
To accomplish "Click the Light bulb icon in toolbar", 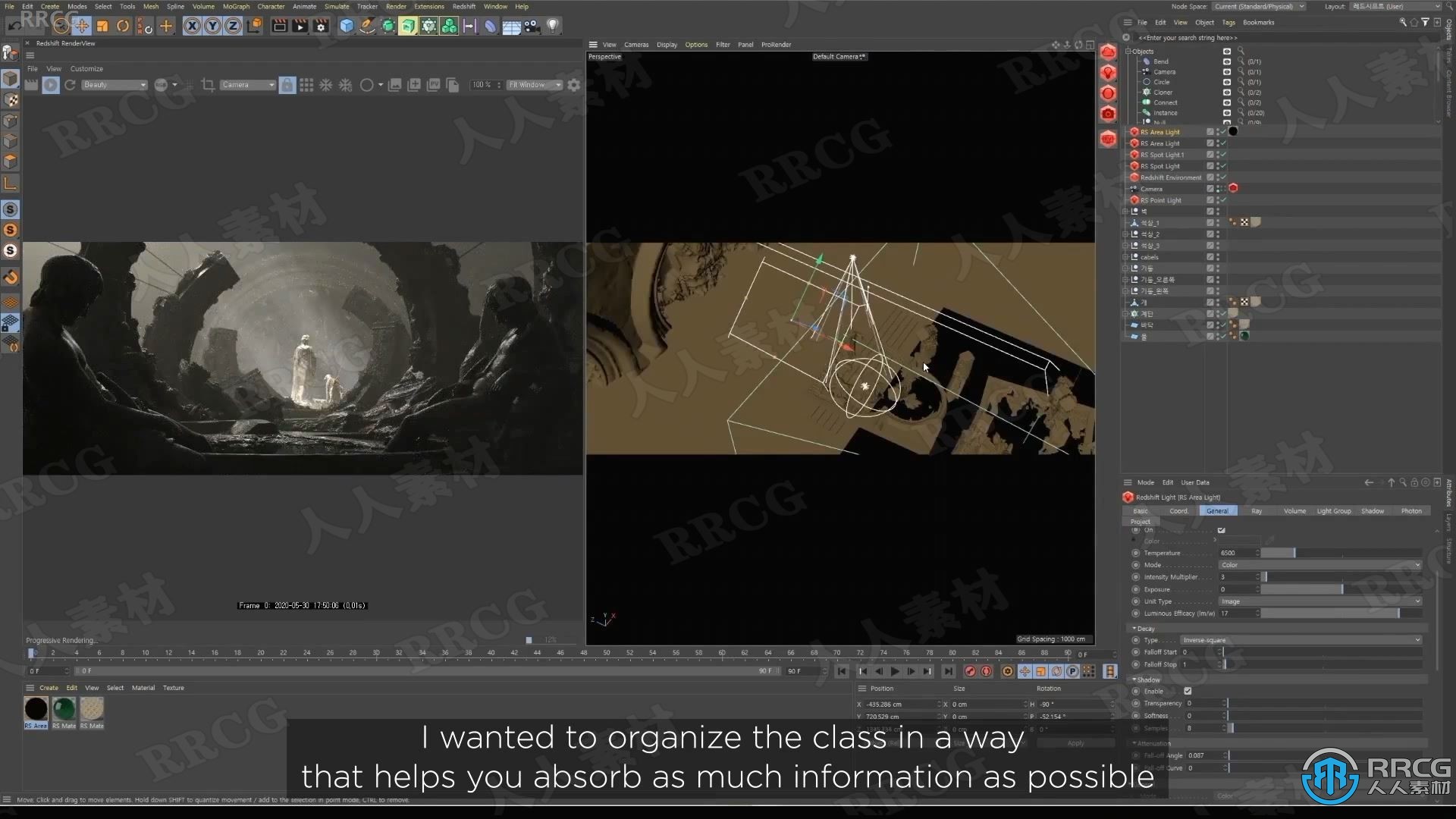I will click(x=553, y=26).
